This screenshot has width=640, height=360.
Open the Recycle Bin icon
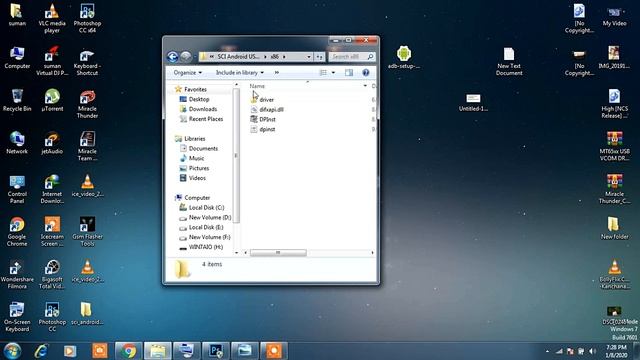17,100
